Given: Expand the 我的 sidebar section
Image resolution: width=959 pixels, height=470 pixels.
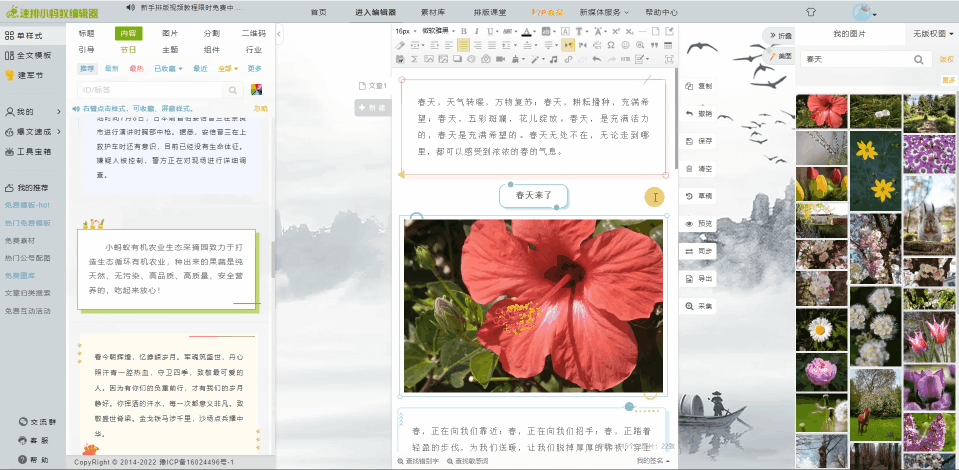Looking at the screenshot, I should pos(33,112).
